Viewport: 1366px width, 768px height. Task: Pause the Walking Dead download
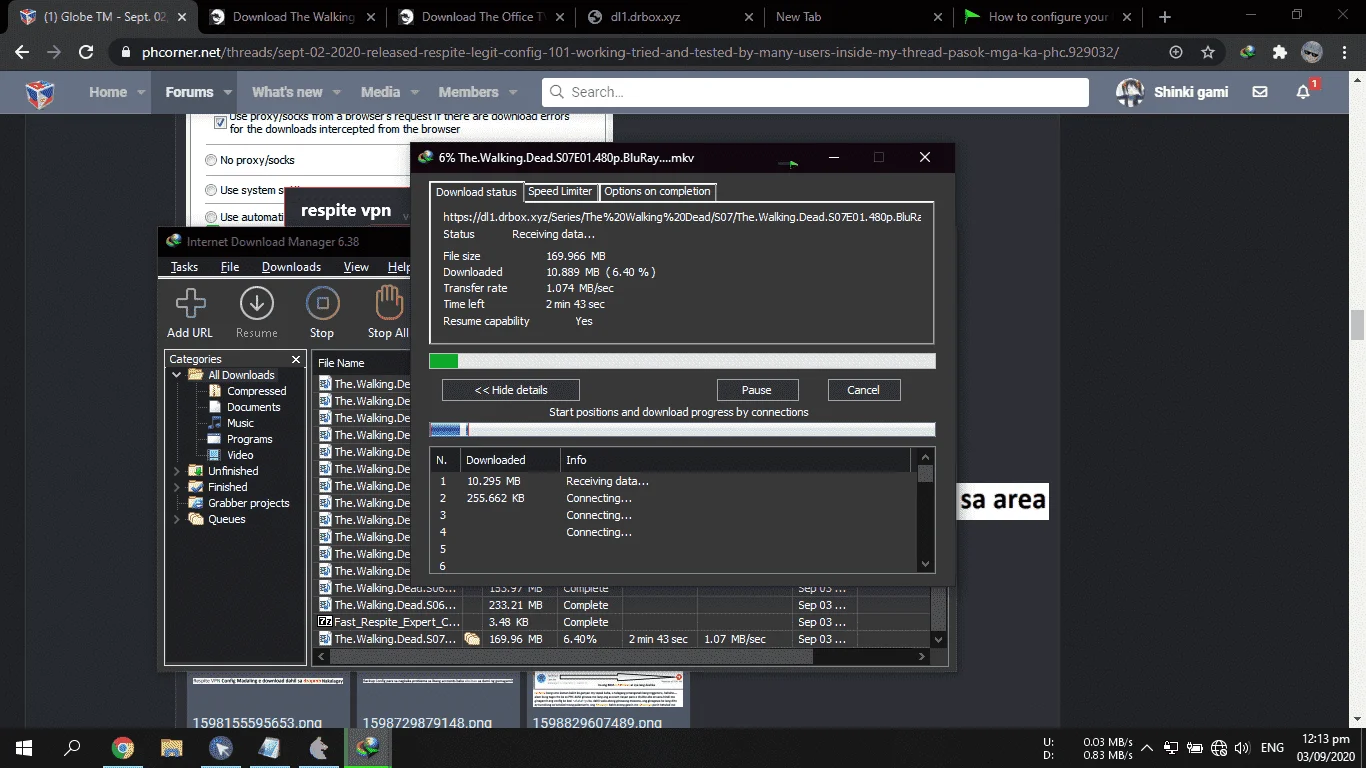757,390
